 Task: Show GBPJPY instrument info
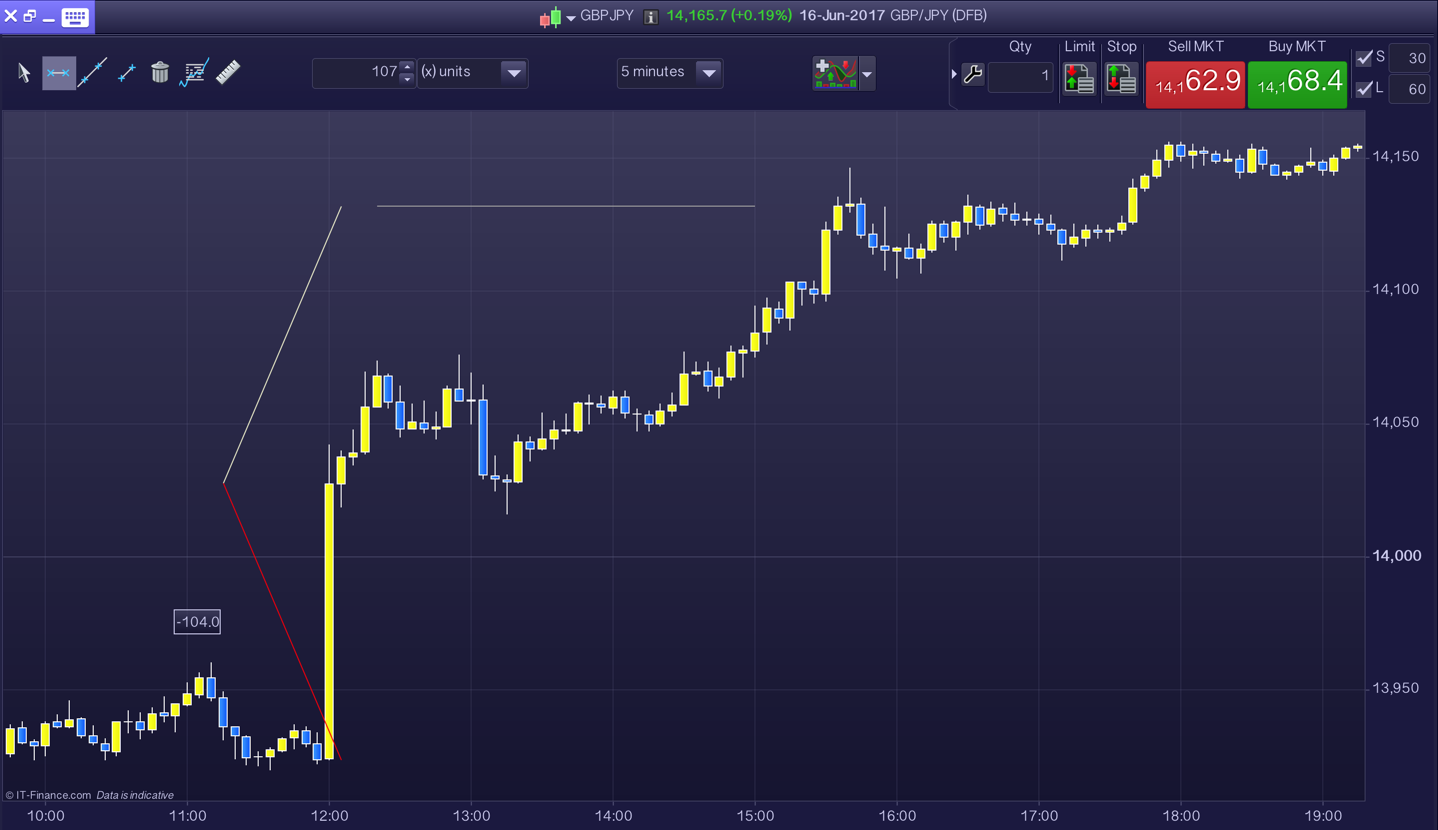[x=650, y=16]
